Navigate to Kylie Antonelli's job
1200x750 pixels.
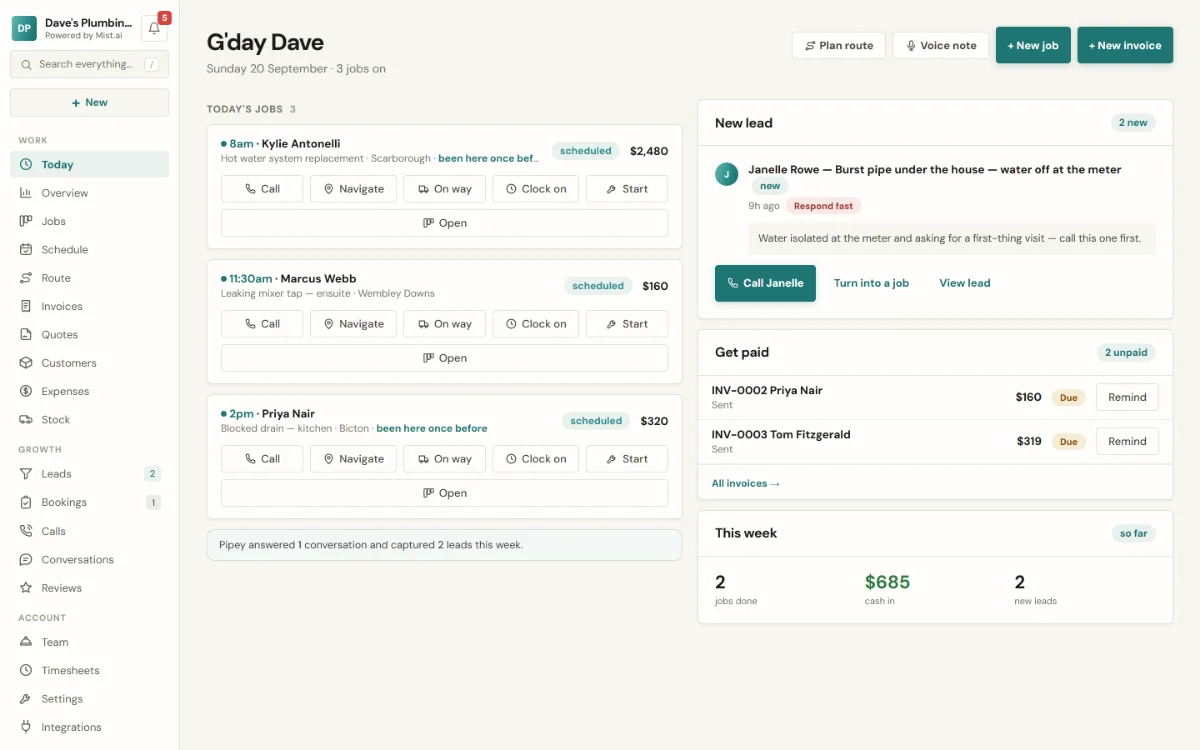[353, 189]
